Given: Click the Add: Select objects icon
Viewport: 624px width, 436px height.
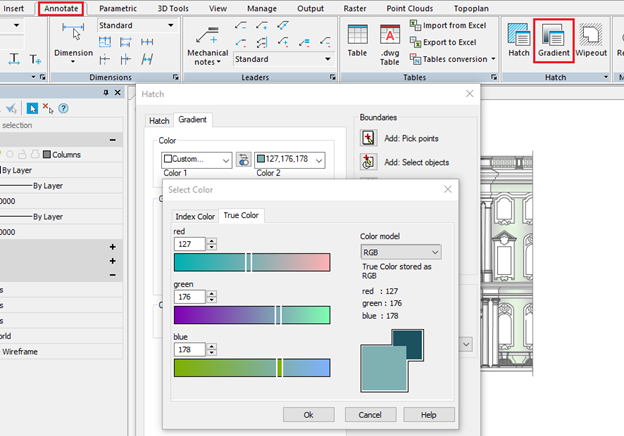Looking at the screenshot, I should [x=368, y=162].
